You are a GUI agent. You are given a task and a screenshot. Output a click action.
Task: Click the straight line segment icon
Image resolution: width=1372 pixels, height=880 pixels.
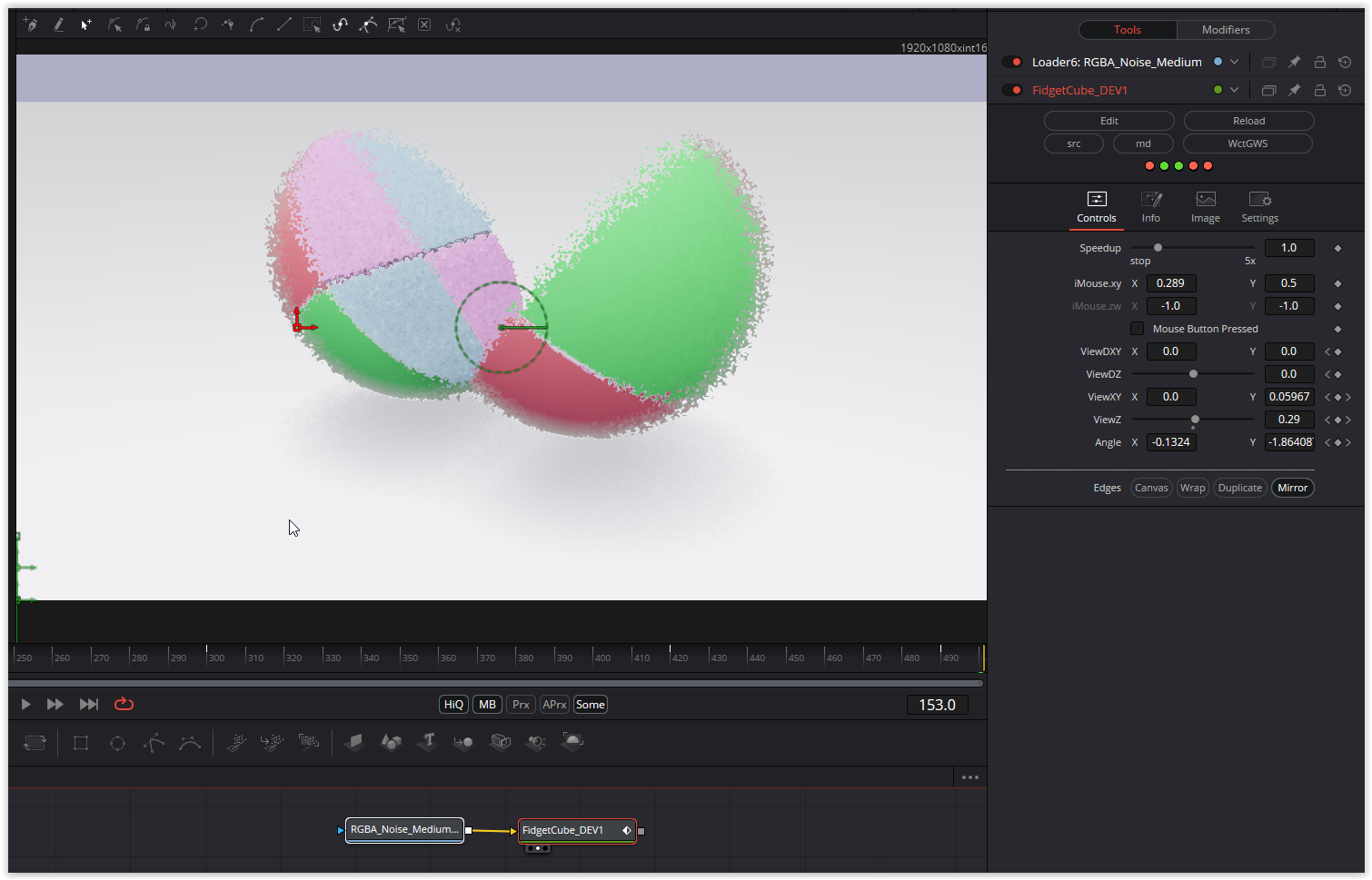pyautogui.click(x=283, y=25)
